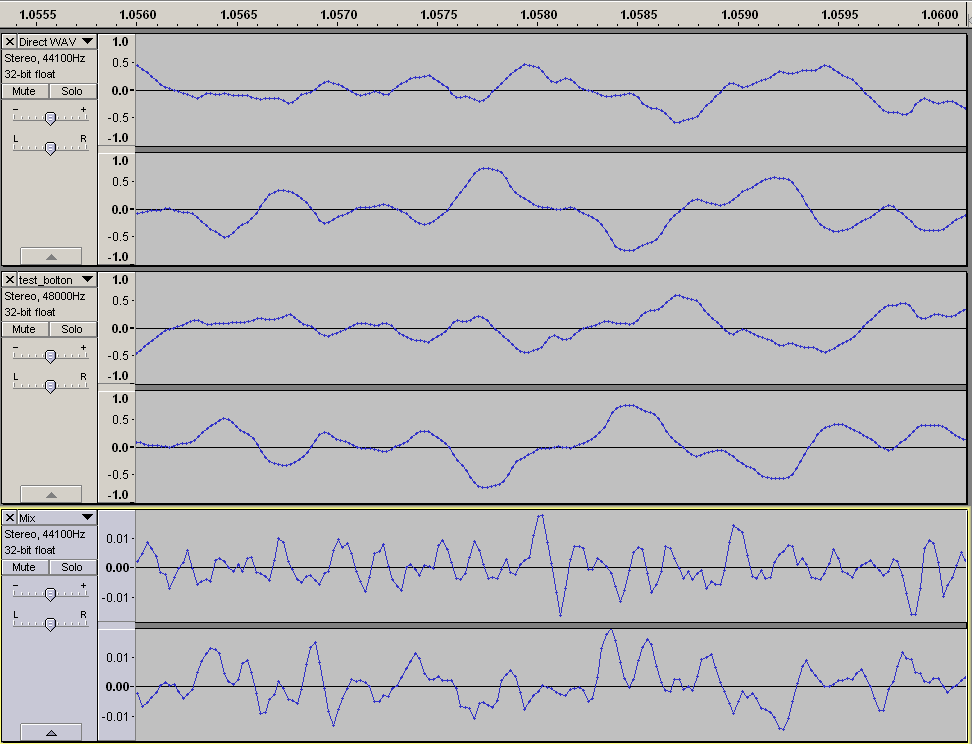Collapse the Direct WAV track
Viewport: 972px width, 744px height.
[x=51, y=256]
